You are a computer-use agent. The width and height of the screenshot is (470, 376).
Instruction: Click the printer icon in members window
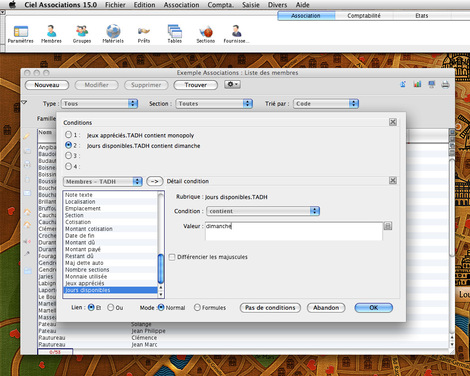(445, 85)
